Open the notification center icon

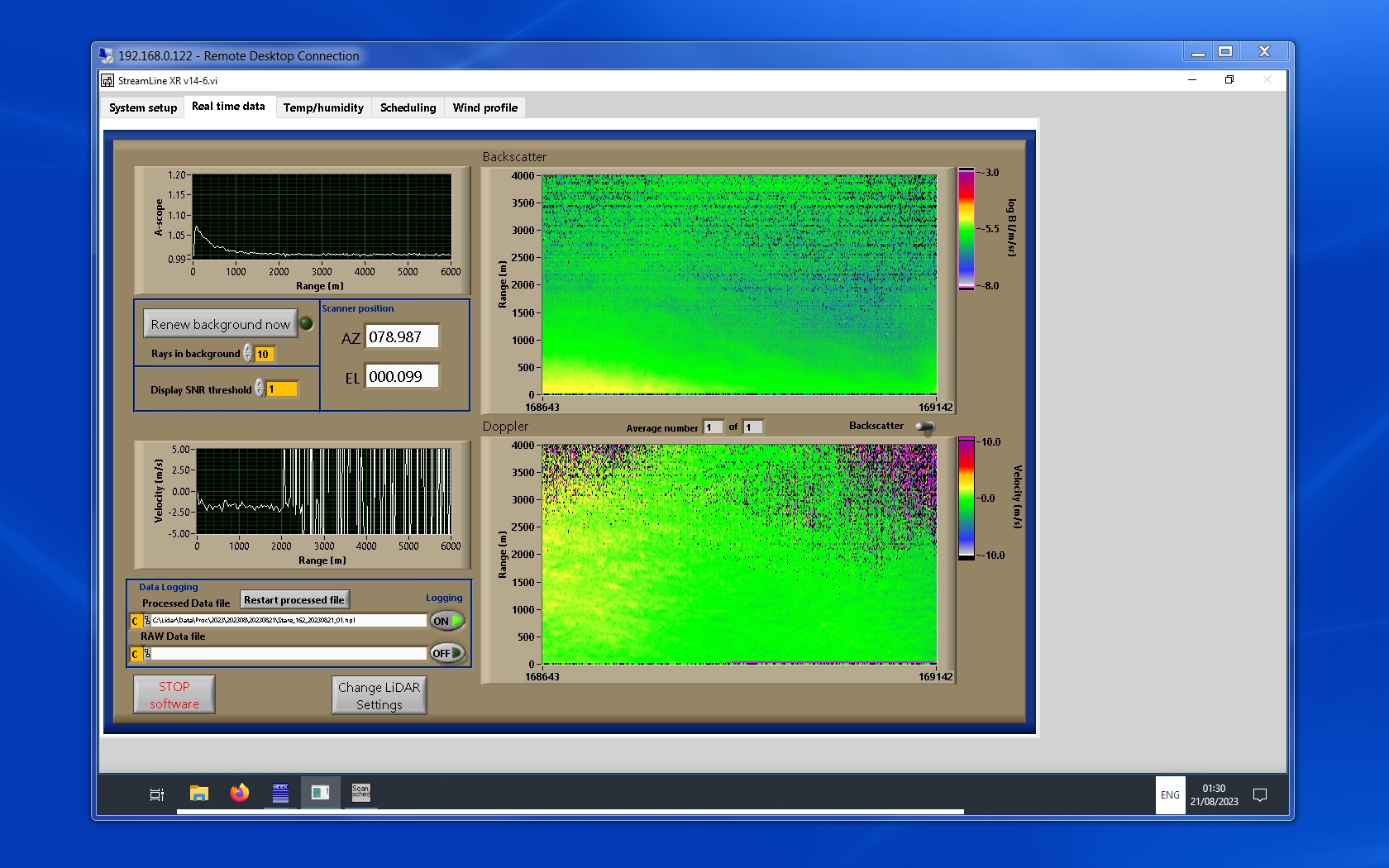[x=1260, y=794]
